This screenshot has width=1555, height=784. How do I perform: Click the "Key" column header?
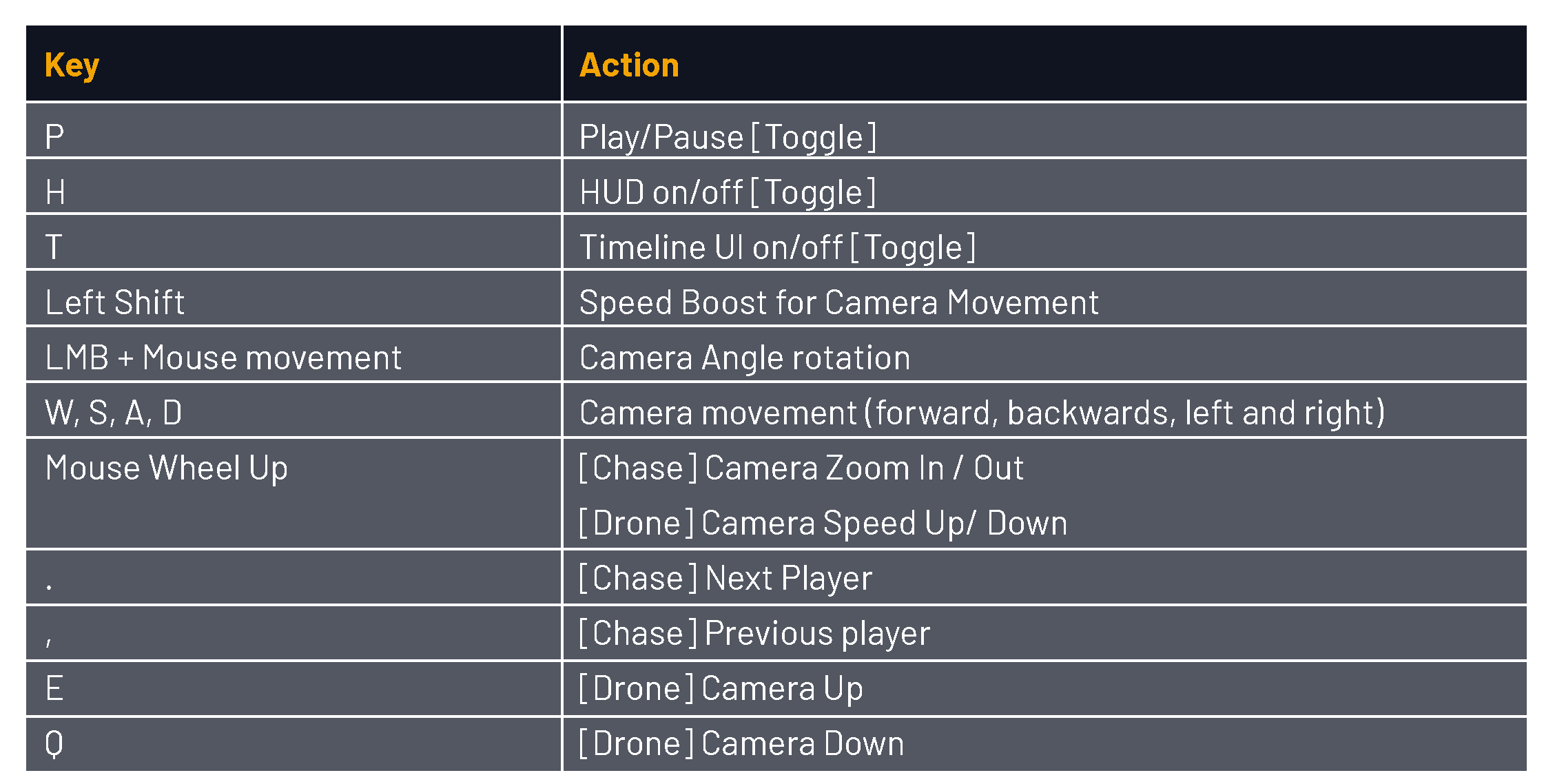pyautogui.click(x=72, y=65)
